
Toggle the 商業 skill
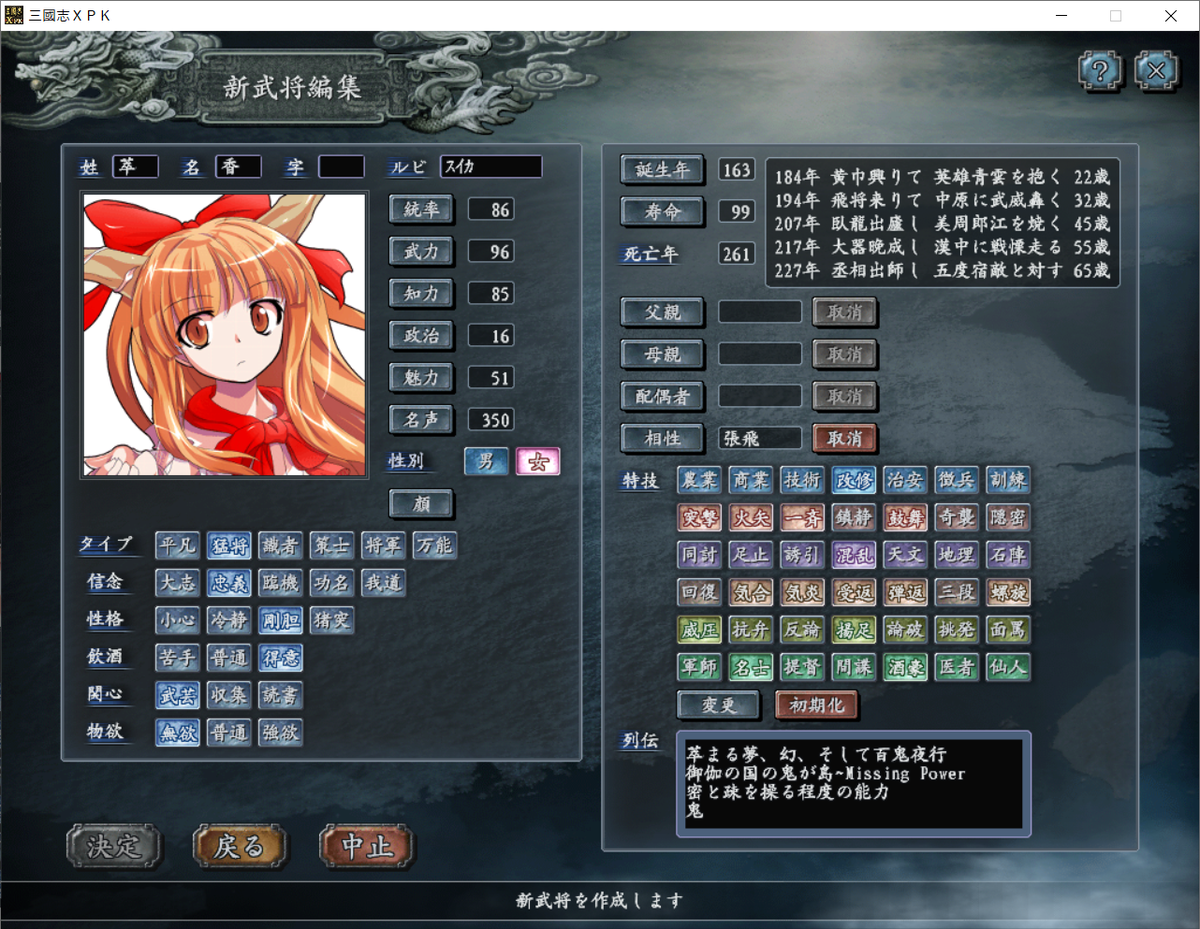click(750, 480)
